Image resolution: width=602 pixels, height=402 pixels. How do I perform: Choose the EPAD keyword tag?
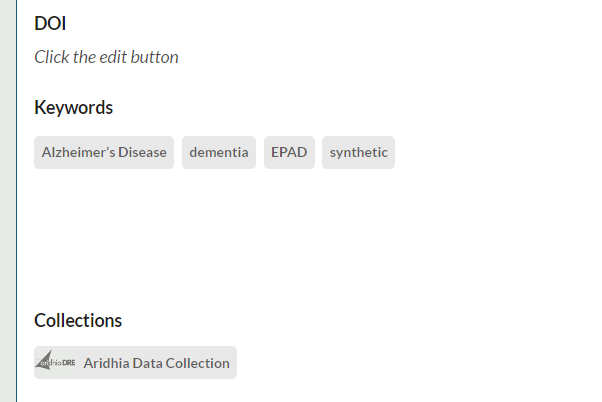[x=289, y=153]
